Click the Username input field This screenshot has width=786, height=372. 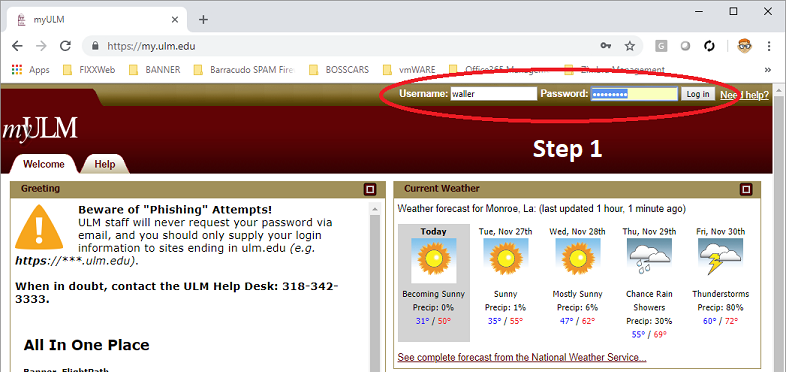(x=493, y=94)
